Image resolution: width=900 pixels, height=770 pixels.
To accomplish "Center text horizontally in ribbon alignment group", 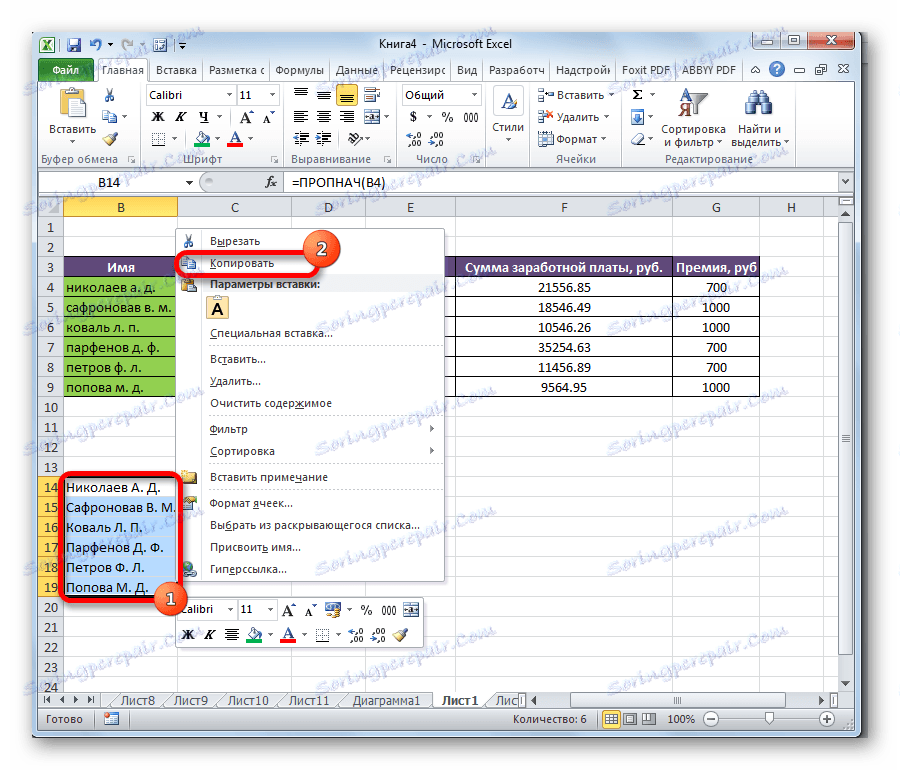I will click(324, 117).
